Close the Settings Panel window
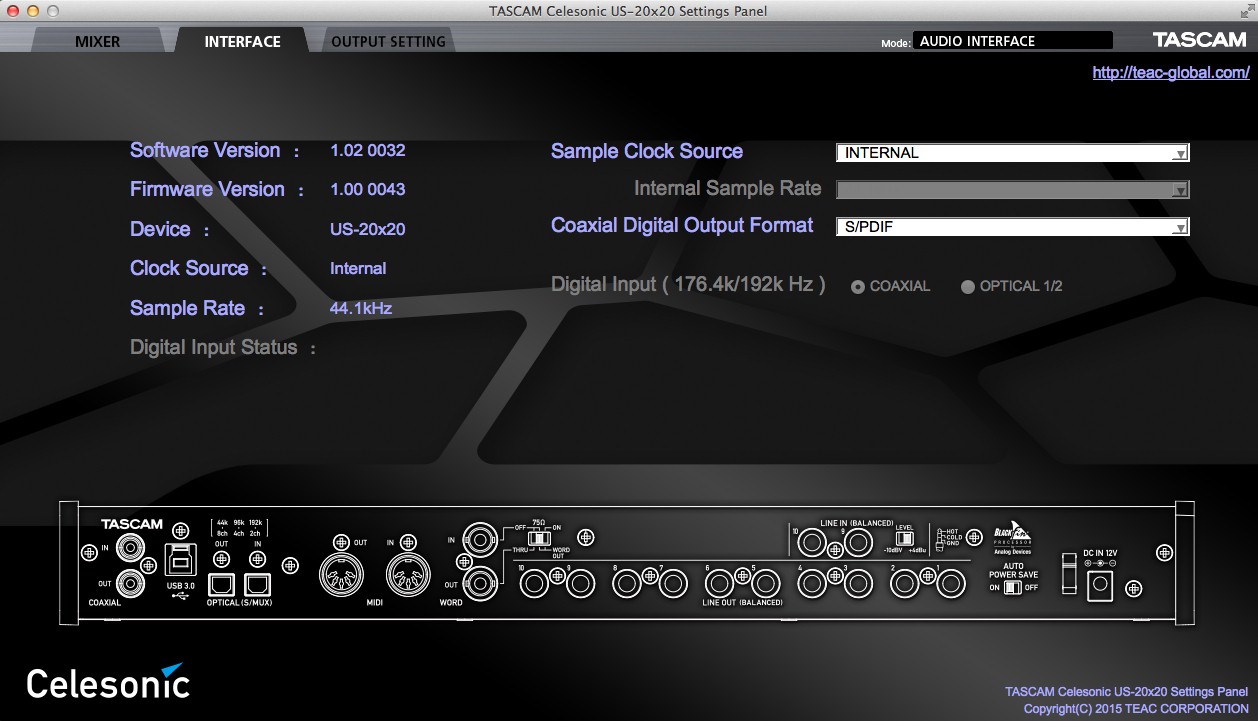The height and width of the screenshot is (721, 1258). [13, 10]
